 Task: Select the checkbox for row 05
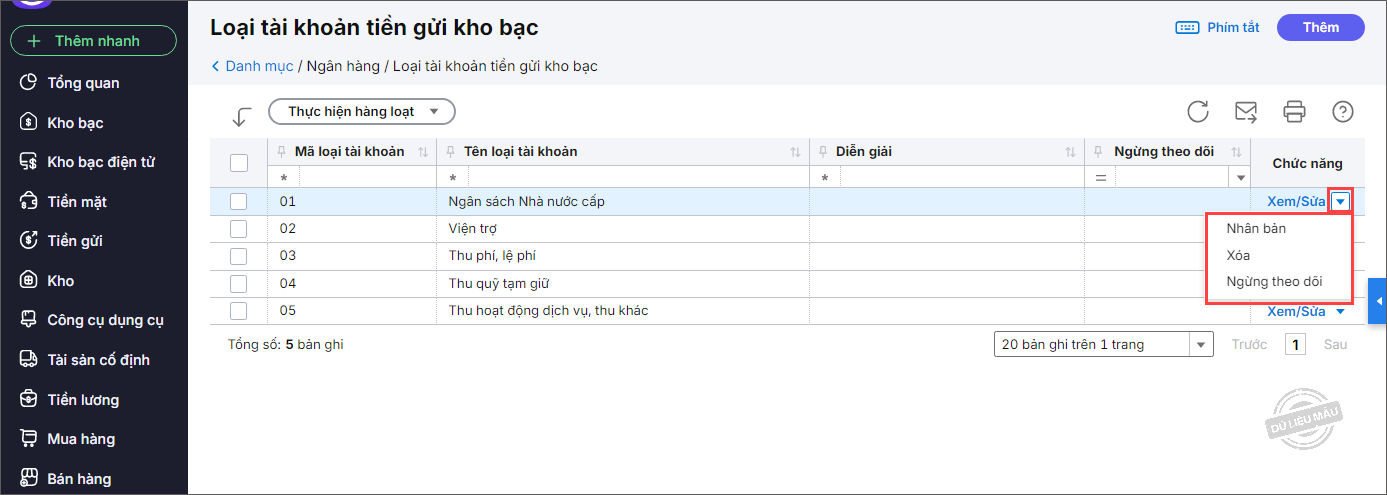239,311
